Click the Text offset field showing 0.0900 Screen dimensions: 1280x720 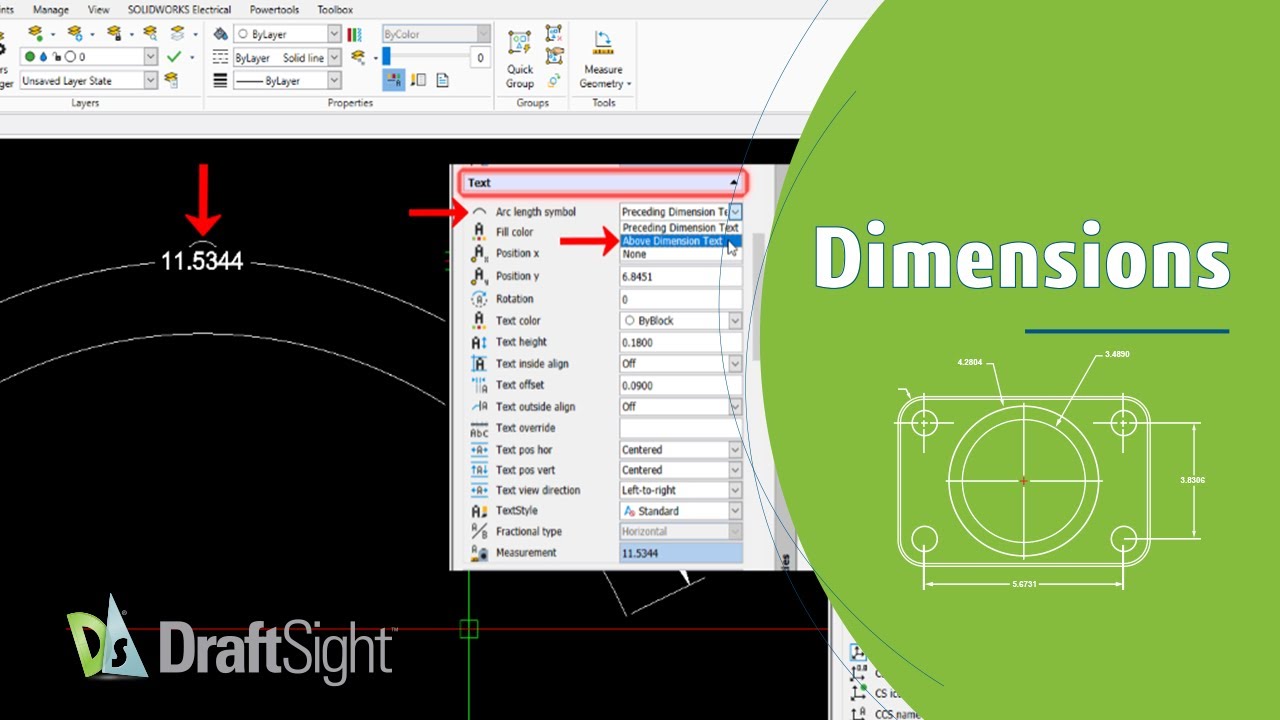681,385
